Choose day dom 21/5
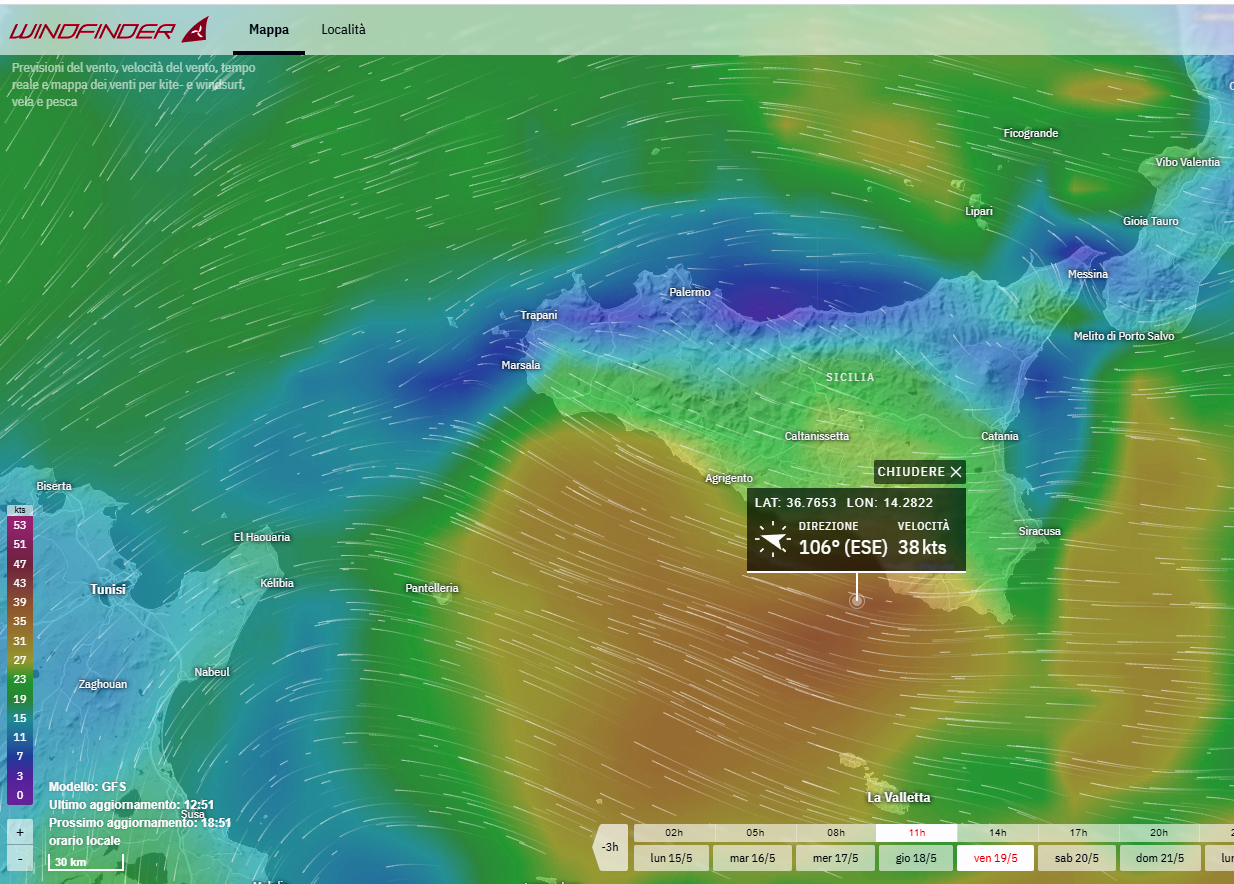 [x=1159, y=858]
